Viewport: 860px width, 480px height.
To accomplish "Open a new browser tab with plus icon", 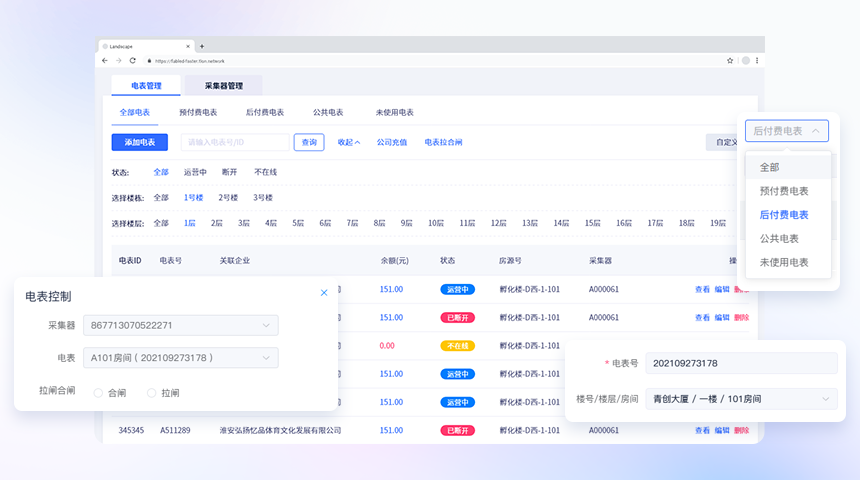I will click(x=202, y=46).
